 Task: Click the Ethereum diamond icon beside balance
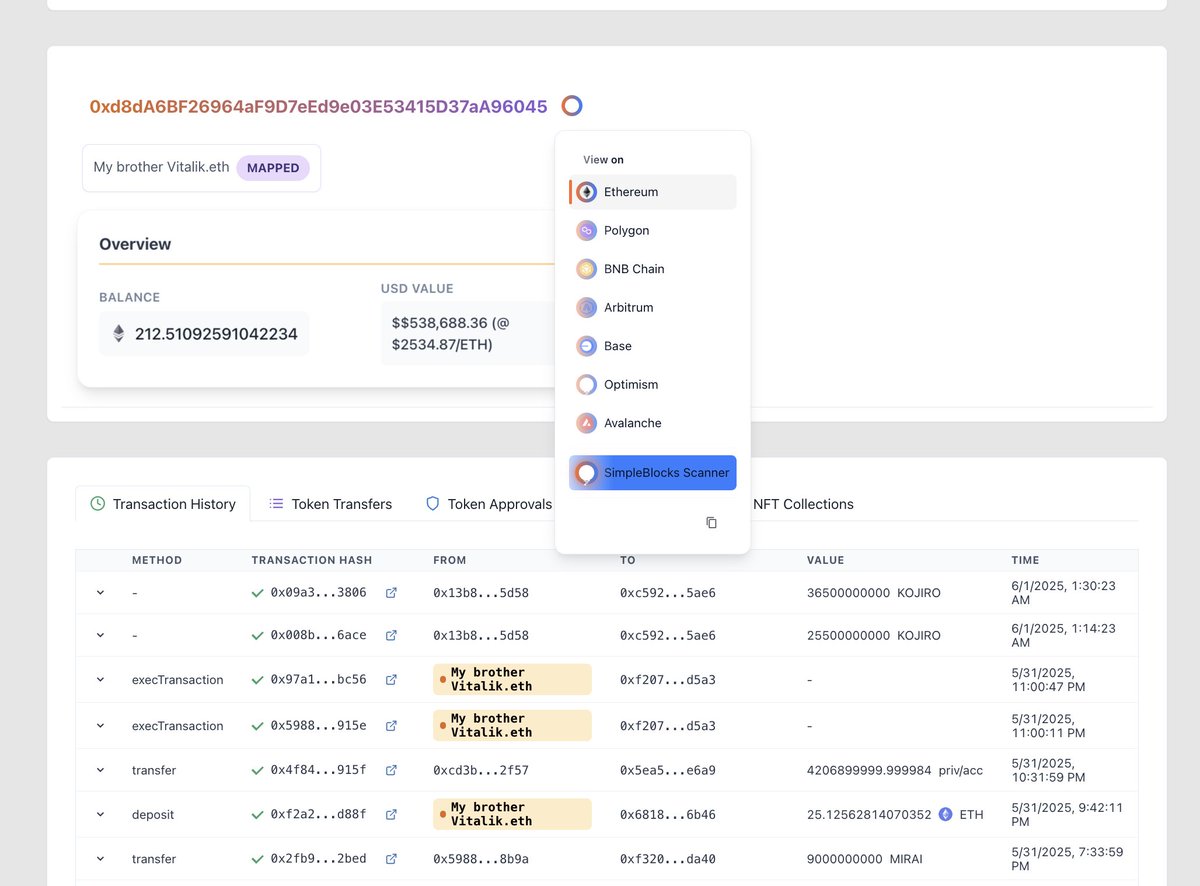[119, 334]
